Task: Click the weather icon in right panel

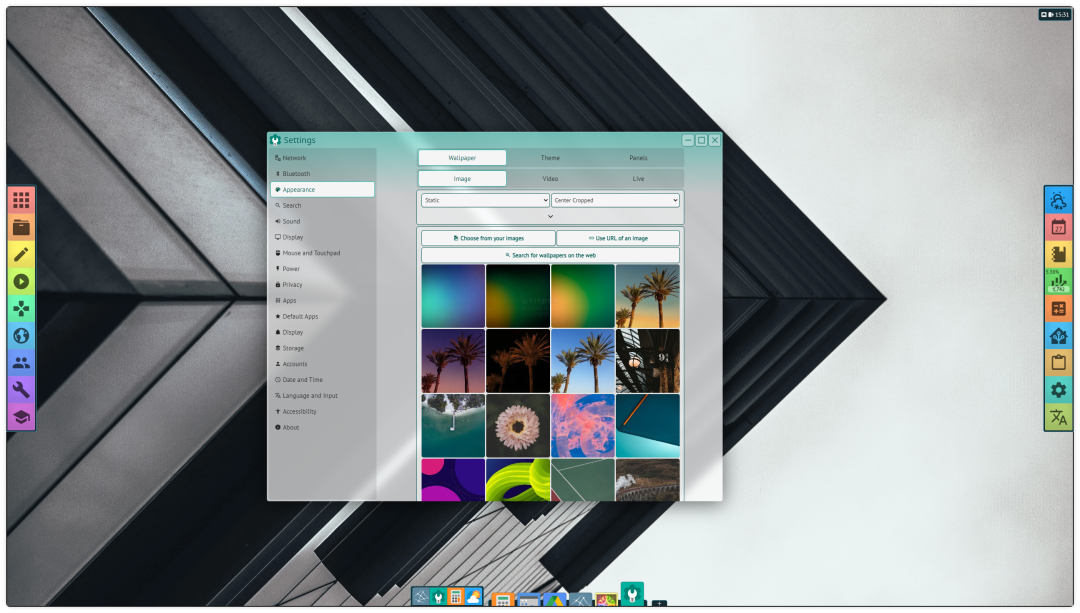Action: tap(1058, 200)
